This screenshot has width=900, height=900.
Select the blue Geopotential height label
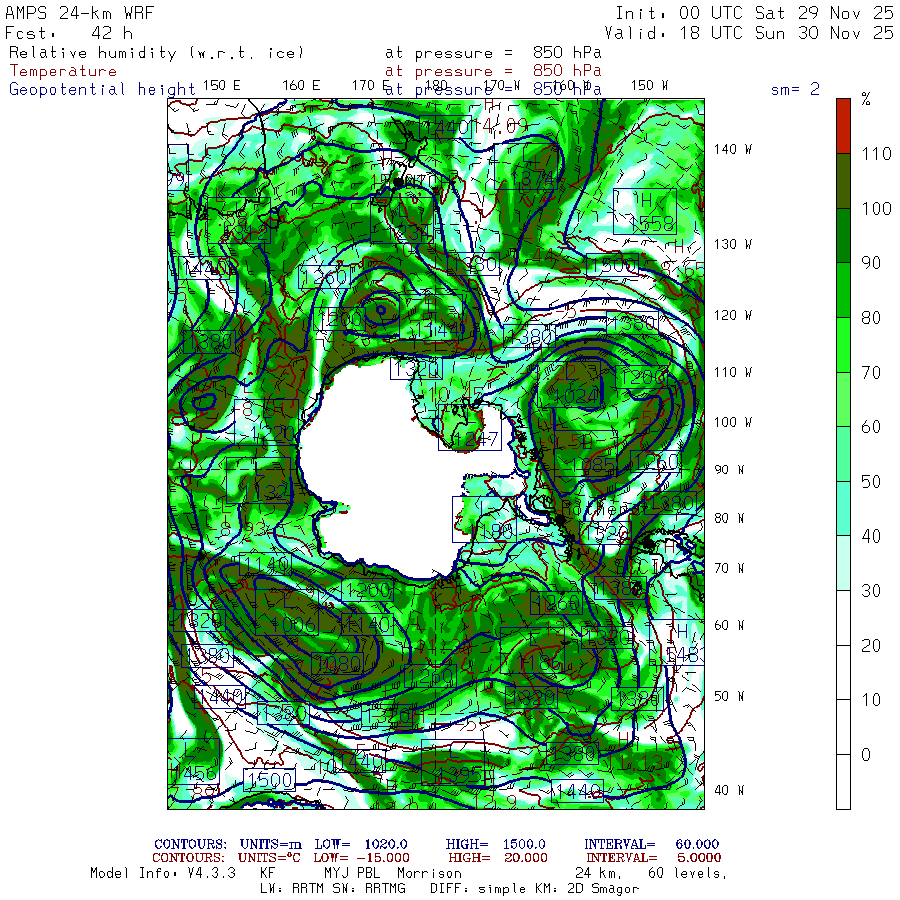tap(102, 89)
